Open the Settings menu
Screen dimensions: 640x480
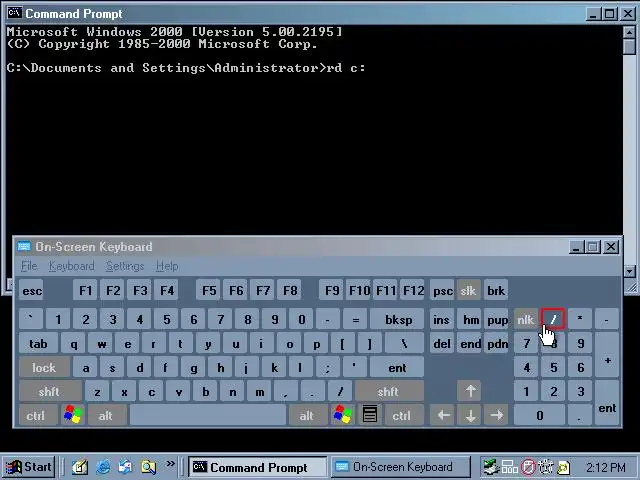point(125,266)
